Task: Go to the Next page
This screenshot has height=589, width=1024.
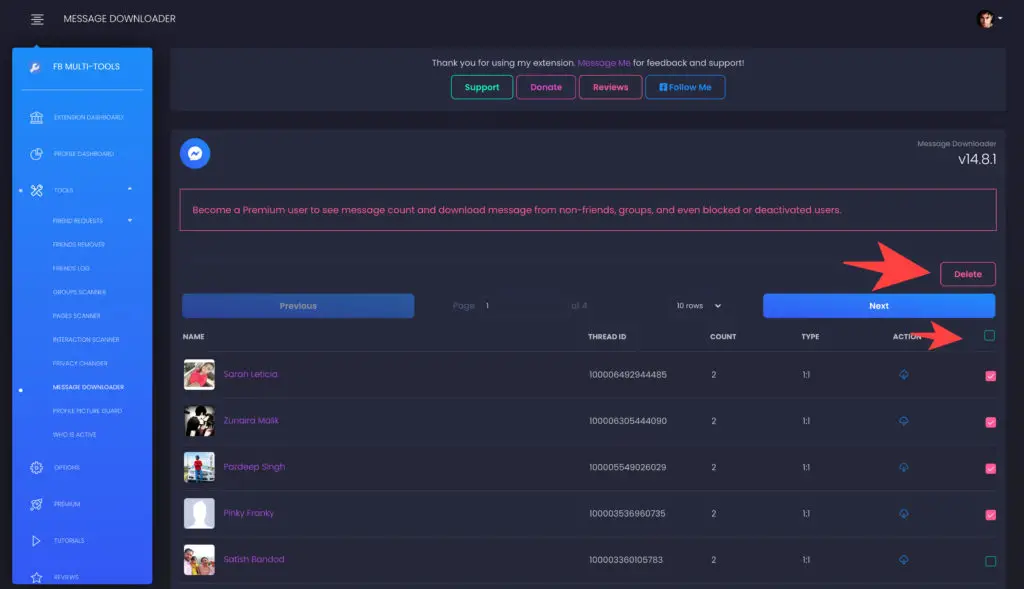Action: pyautogui.click(x=879, y=306)
